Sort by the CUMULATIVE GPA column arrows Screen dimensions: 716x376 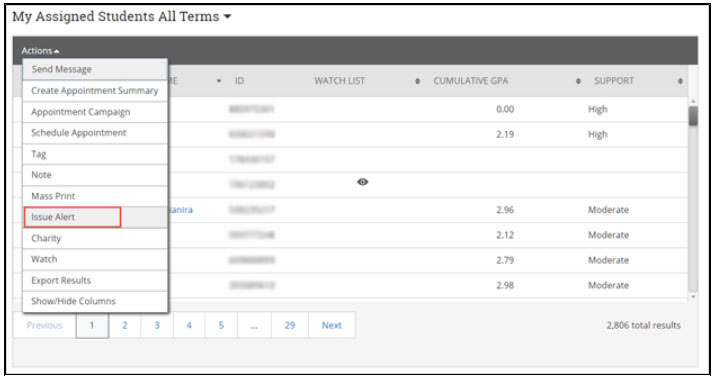click(578, 81)
